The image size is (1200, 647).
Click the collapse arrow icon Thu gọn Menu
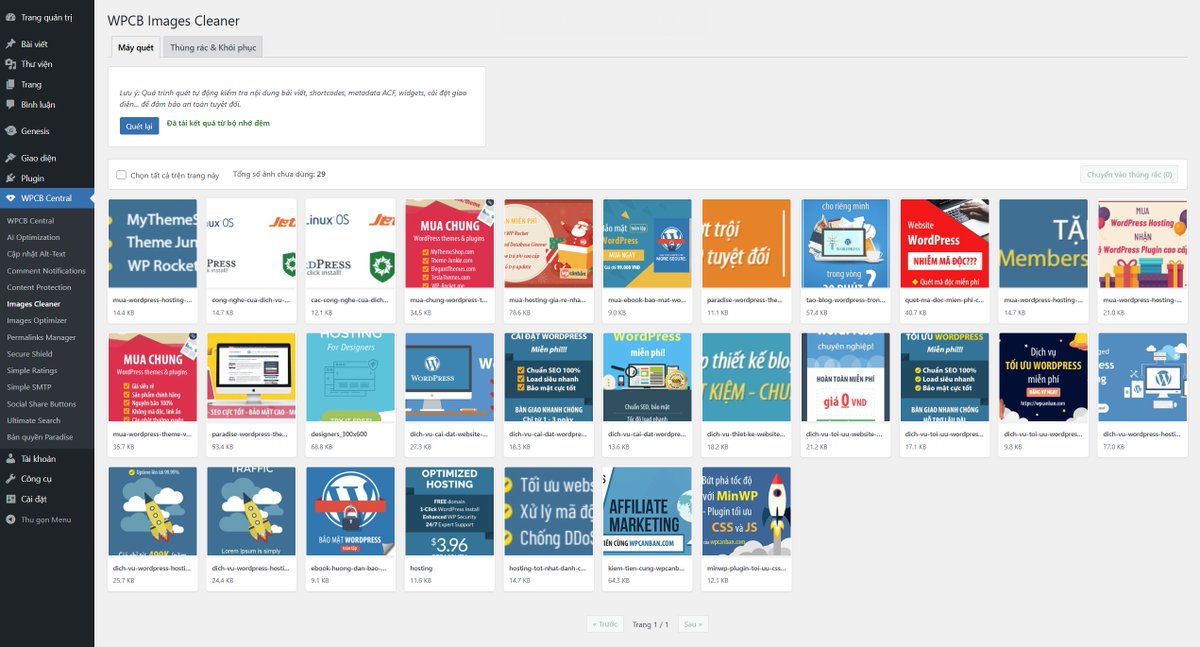click(10, 519)
